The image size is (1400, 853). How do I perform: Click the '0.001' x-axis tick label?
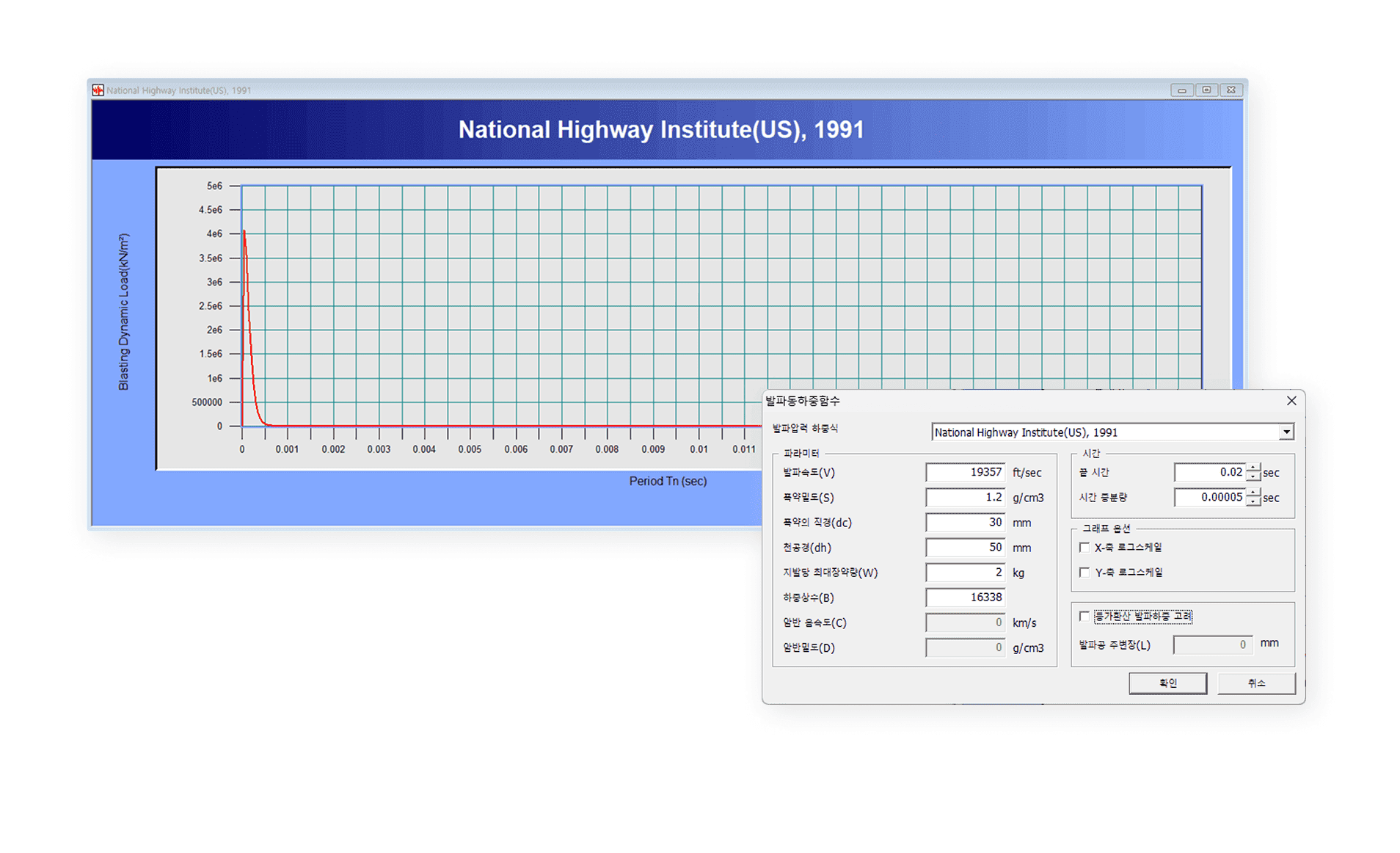288,449
